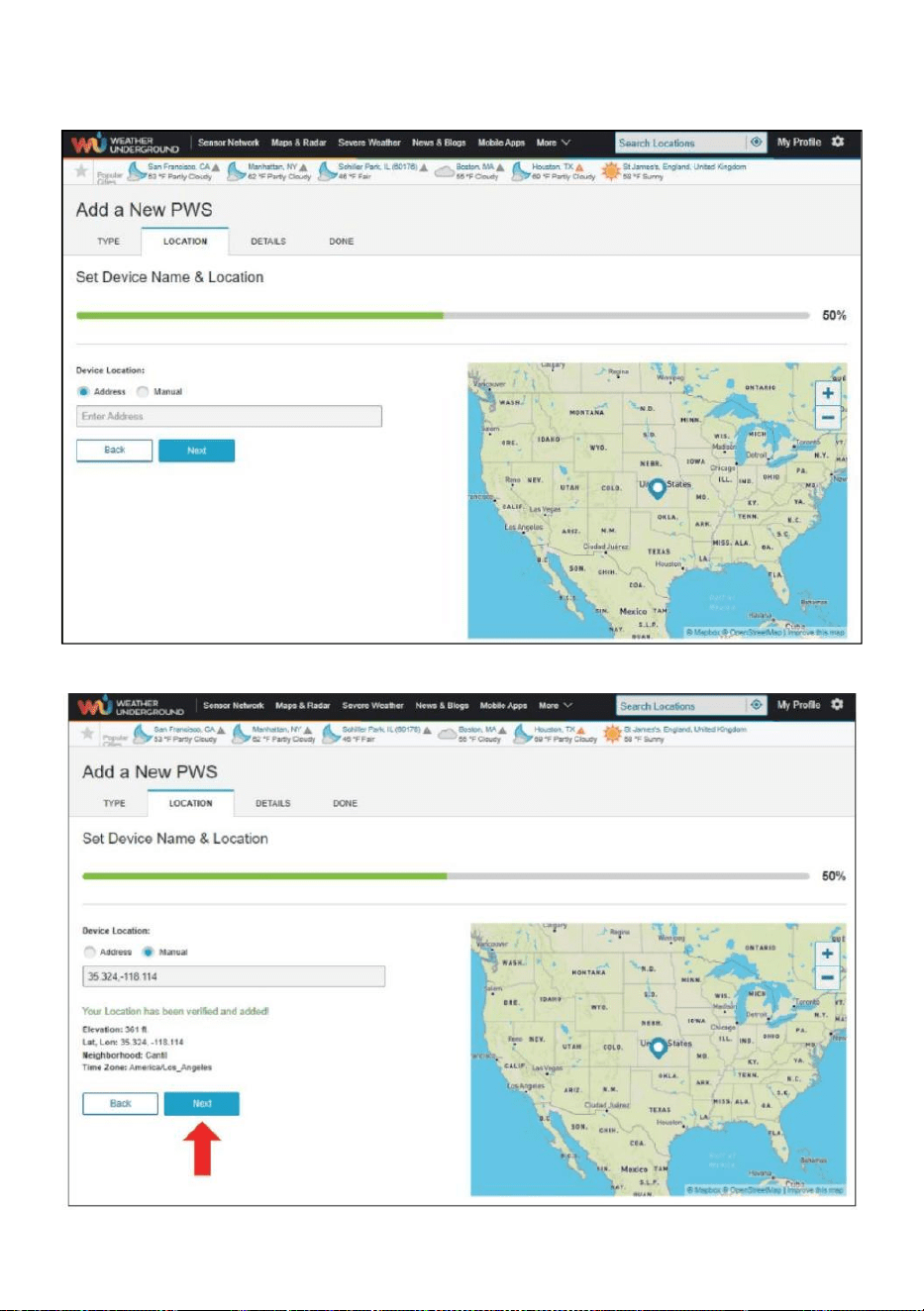Zoom in on map in upper screenshot
Viewport: 924px width, 1311px height.
[x=828, y=393]
